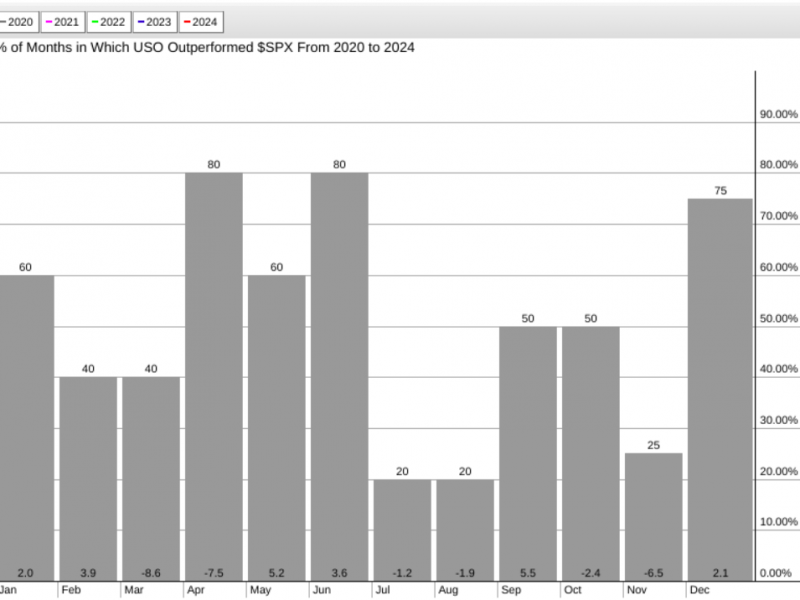Click the -1.9 average return value
The image size is (800, 600).
[x=465, y=573]
